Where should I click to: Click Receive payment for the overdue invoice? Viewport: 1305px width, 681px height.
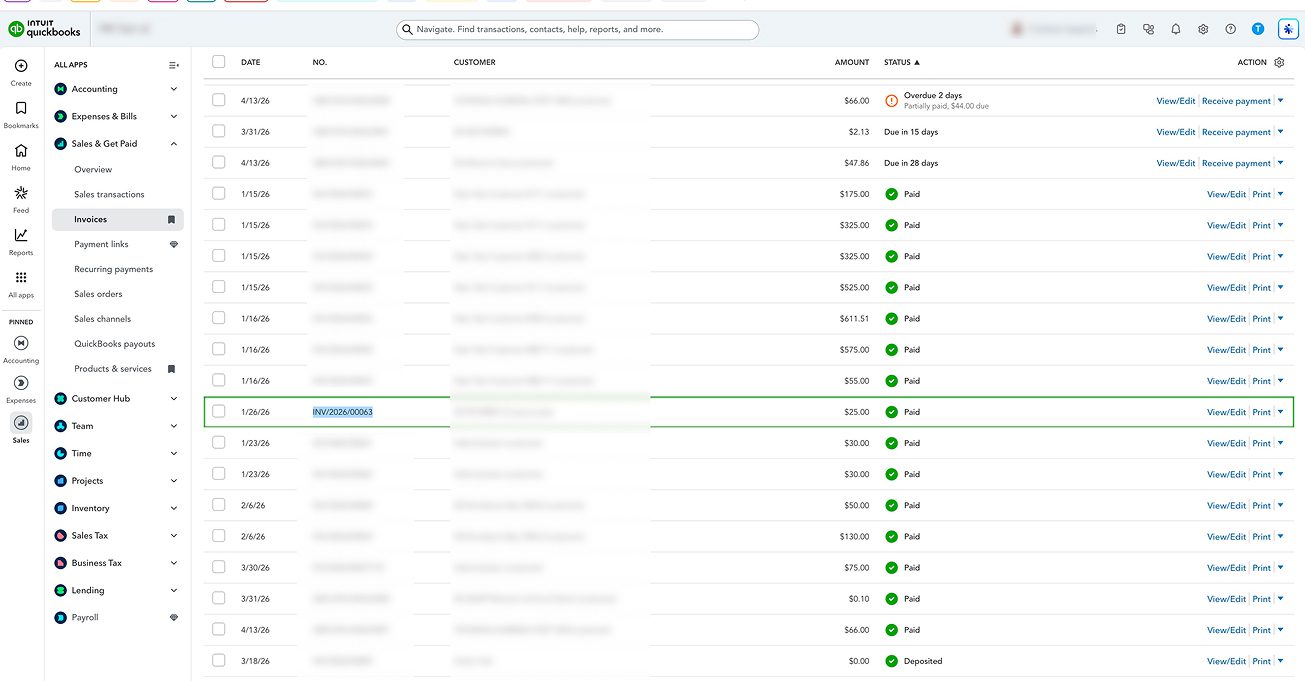1236,101
